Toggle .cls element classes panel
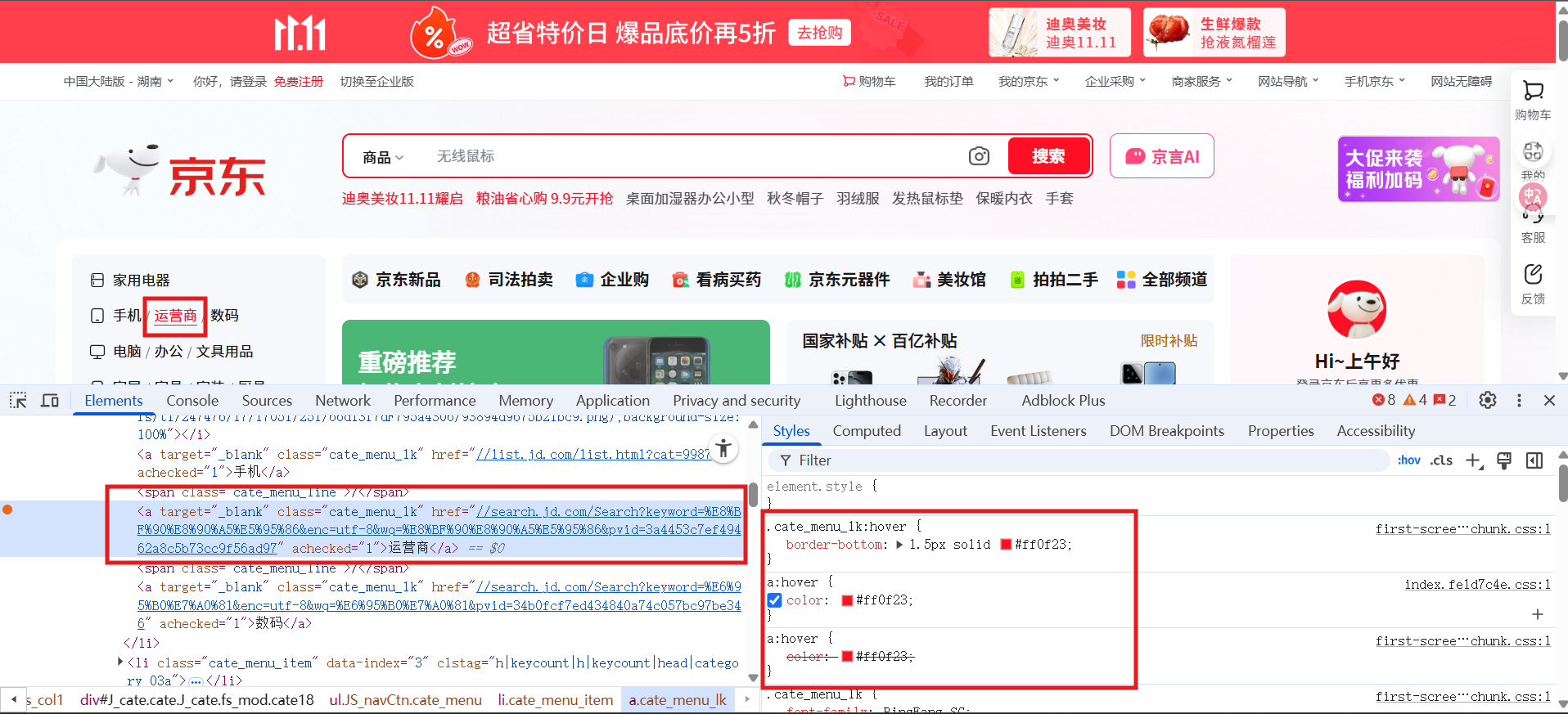Viewport: 1568px width, 714px height. [x=1441, y=460]
